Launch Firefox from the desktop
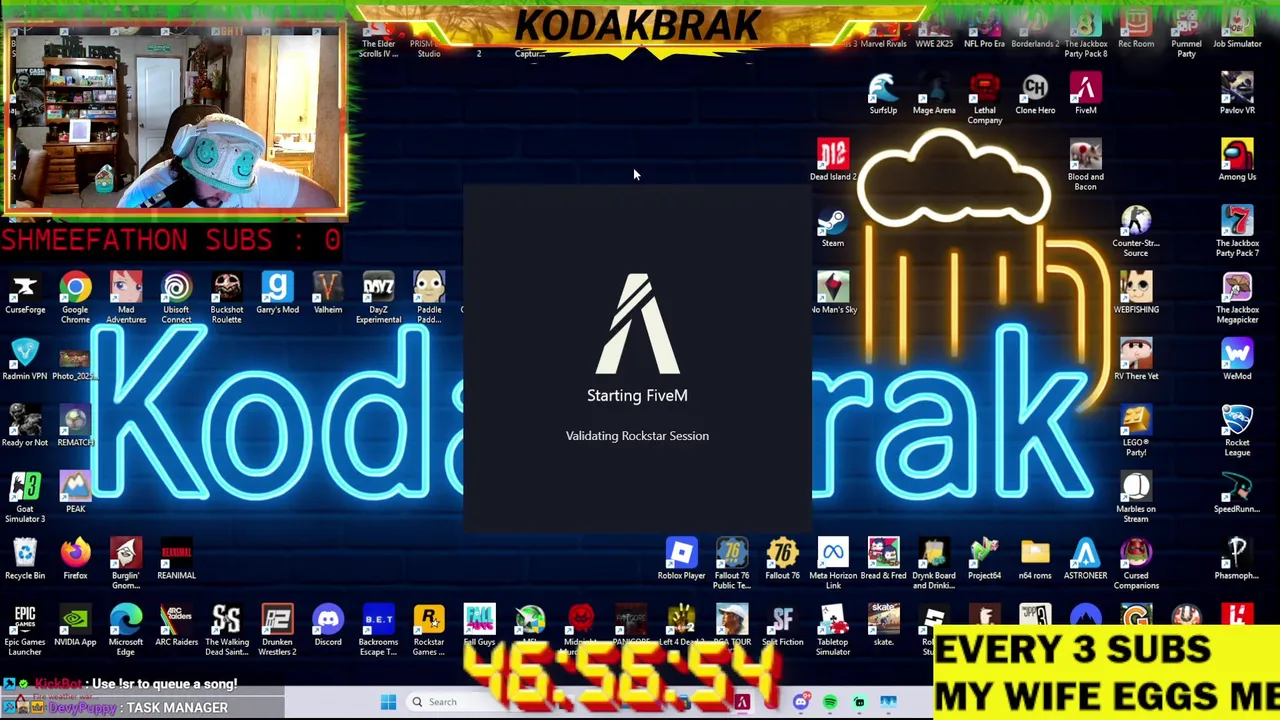The width and height of the screenshot is (1280, 720). (x=75, y=559)
